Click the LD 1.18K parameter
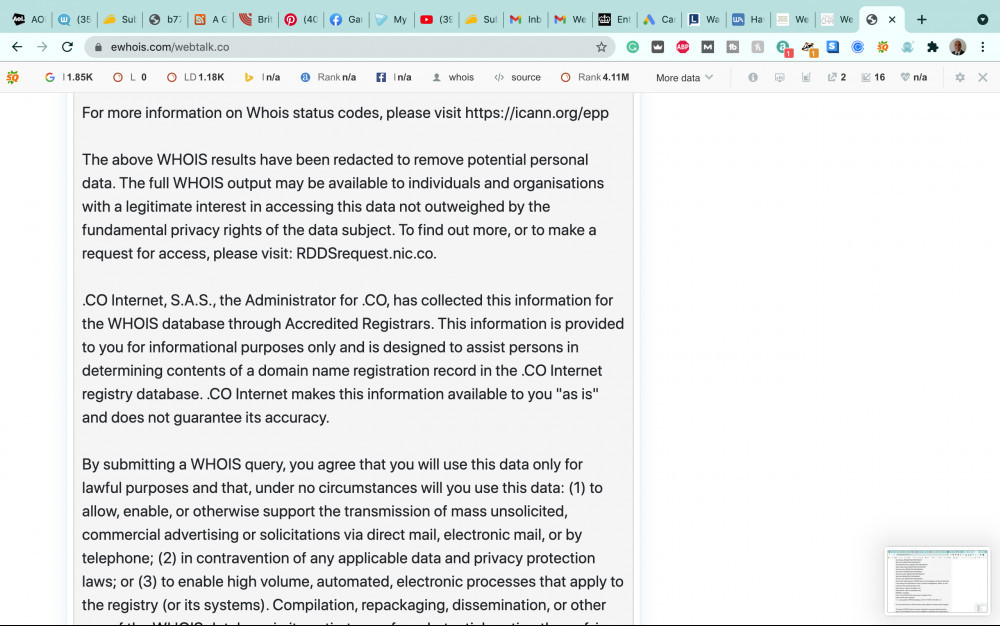 (x=195, y=77)
